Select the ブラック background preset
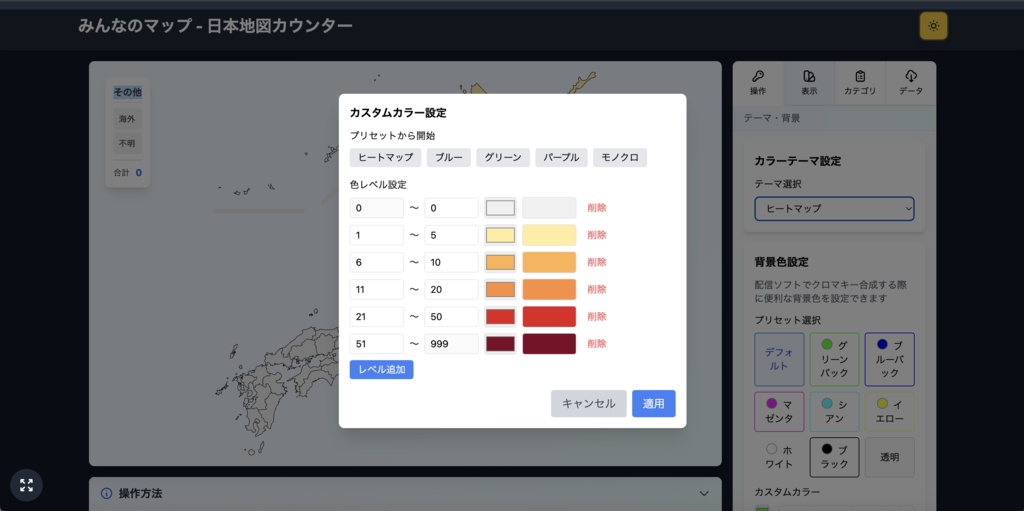Screen dimensions: 1024x511 pyautogui.click(x=834, y=457)
